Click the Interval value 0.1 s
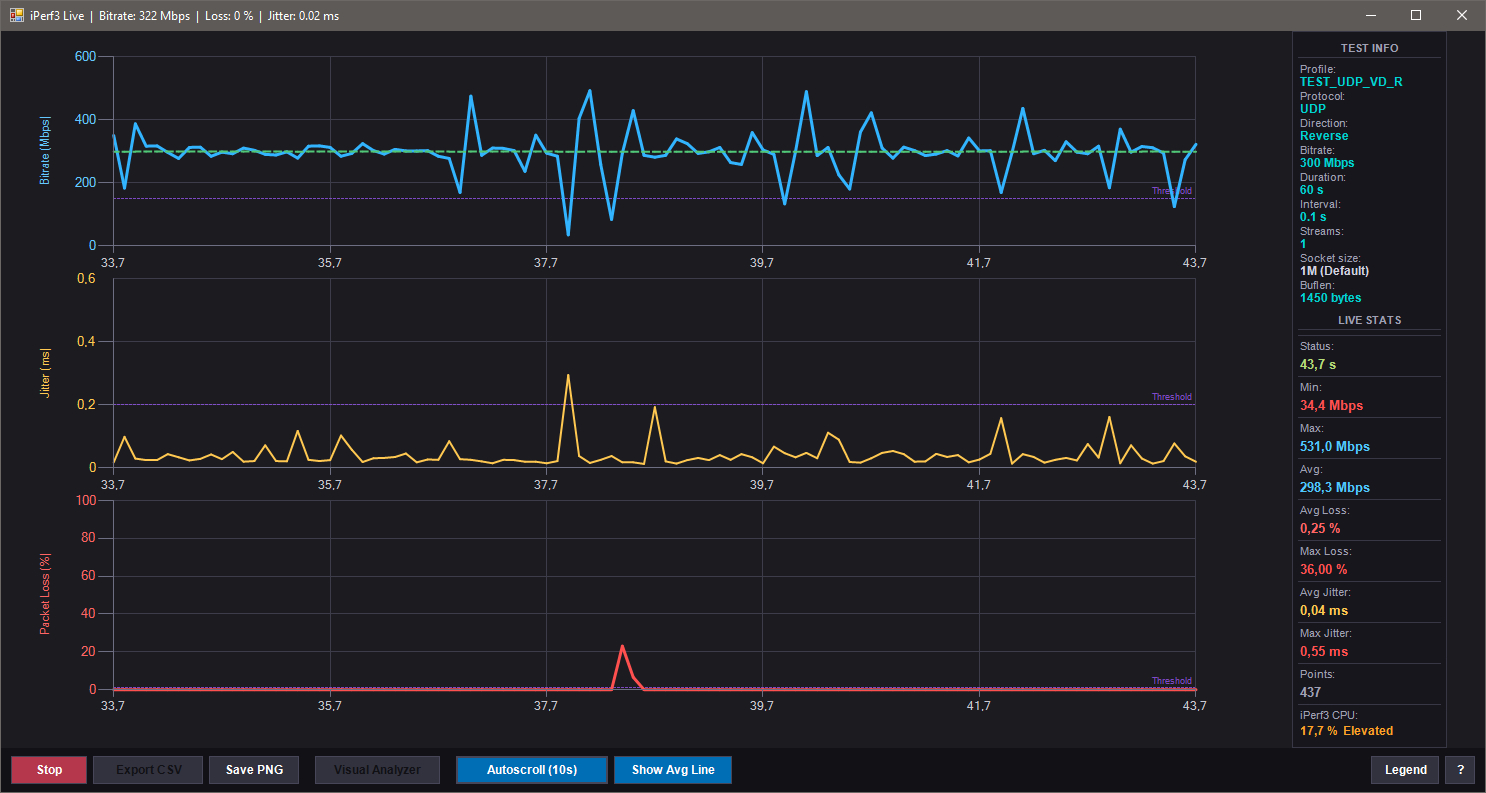1486x793 pixels. (x=1314, y=217)
